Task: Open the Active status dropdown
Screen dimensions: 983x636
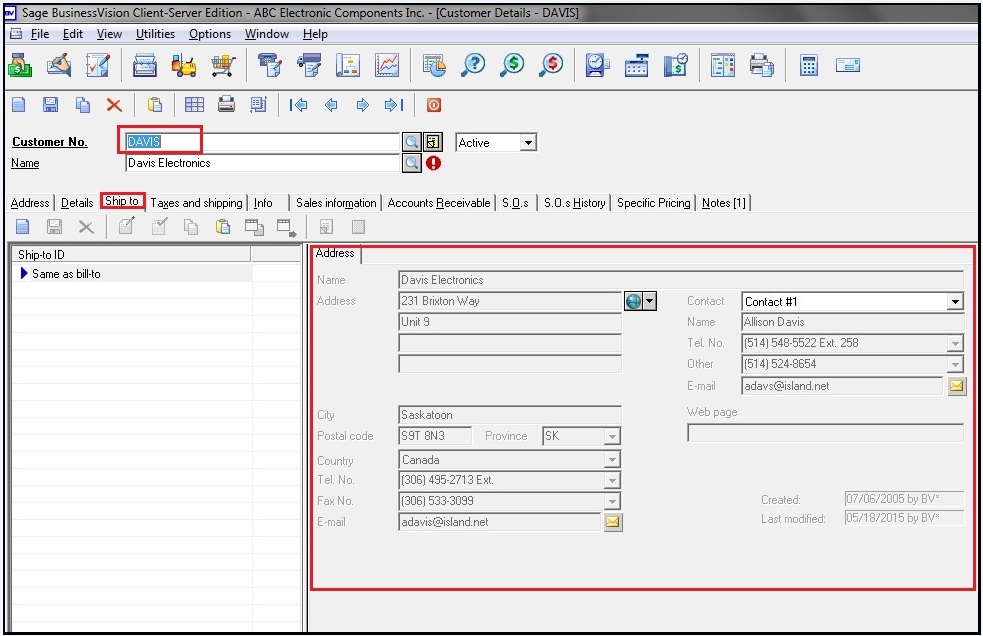Action: pos(528,143)
